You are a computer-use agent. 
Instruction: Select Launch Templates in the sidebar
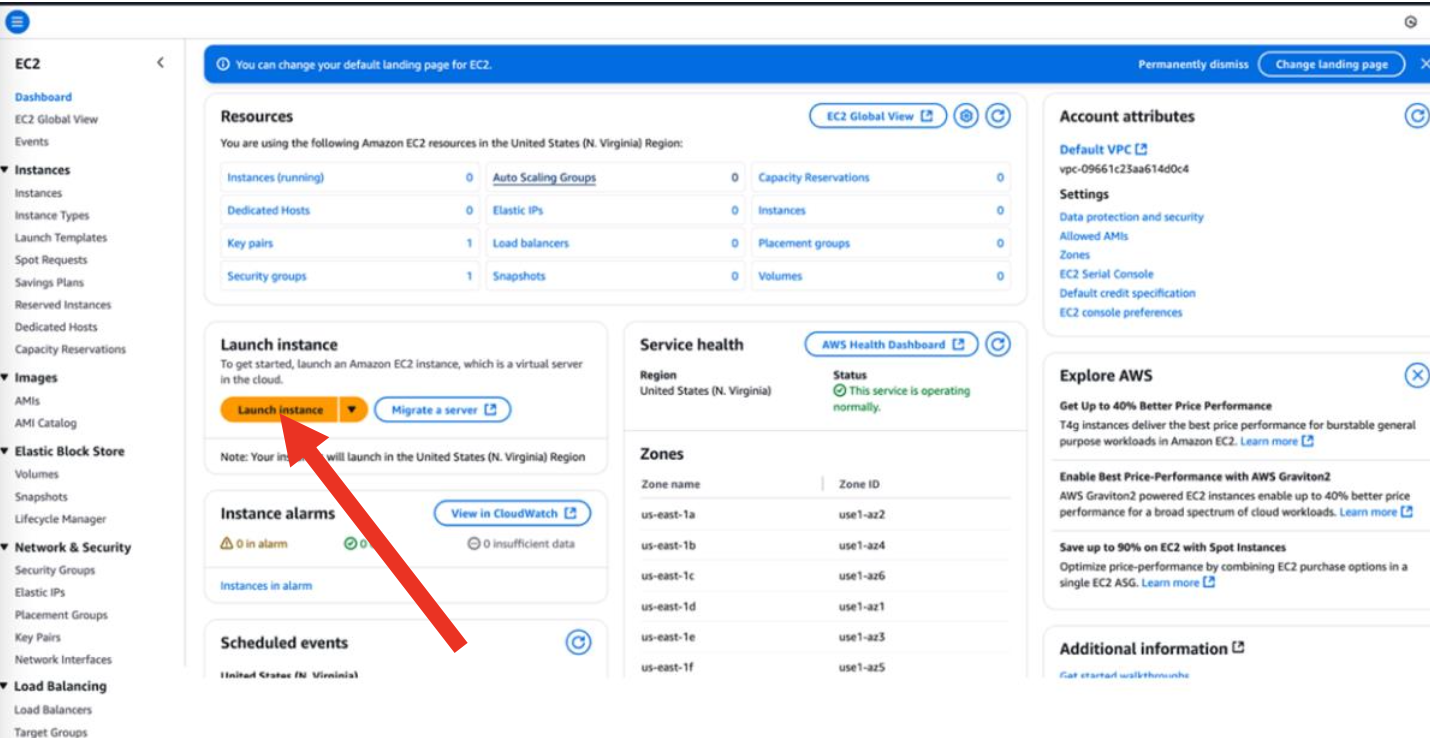[60, 238]
